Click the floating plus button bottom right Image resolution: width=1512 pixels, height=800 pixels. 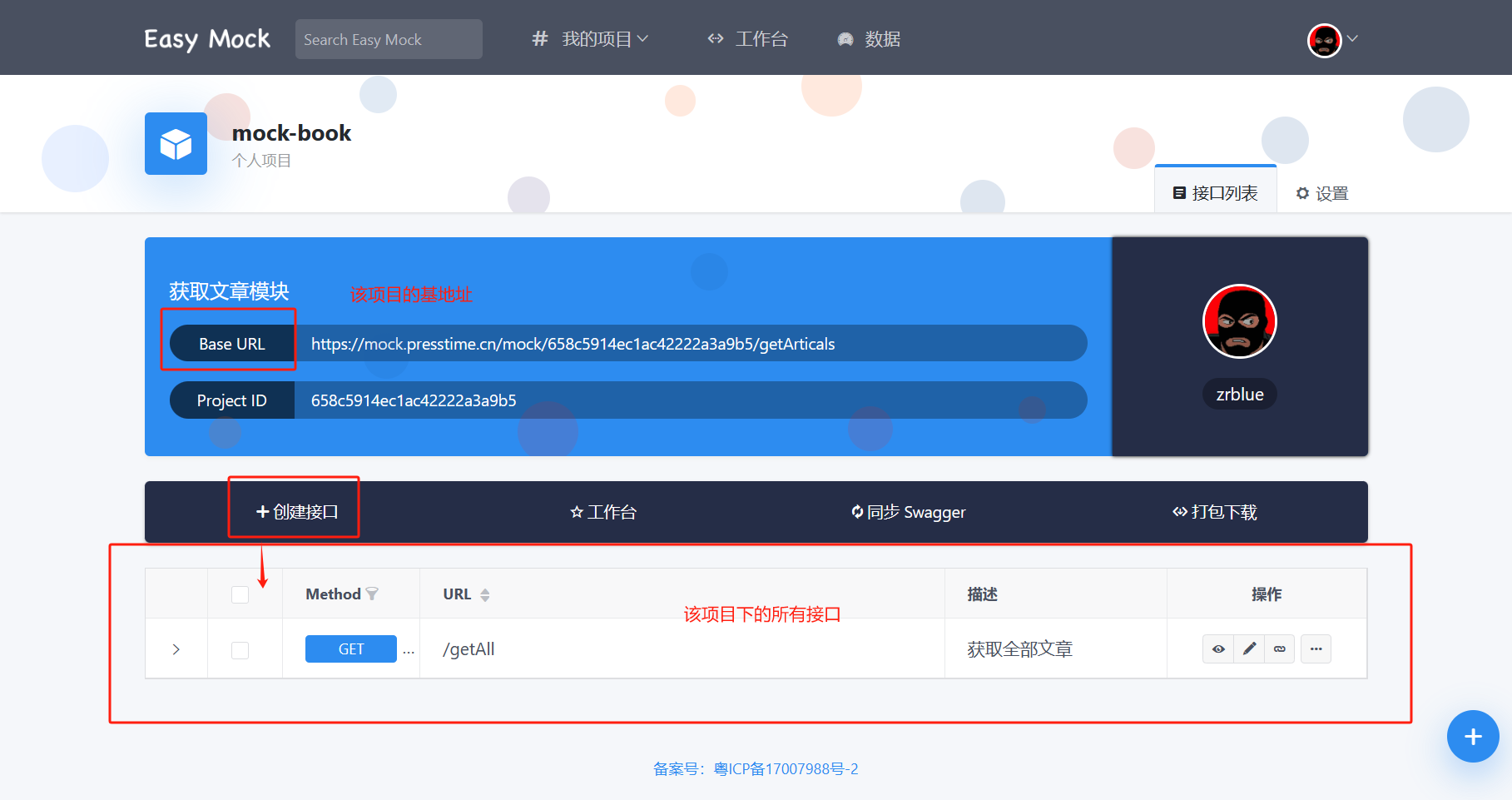pyautogui.click(x=1472, y=736)
